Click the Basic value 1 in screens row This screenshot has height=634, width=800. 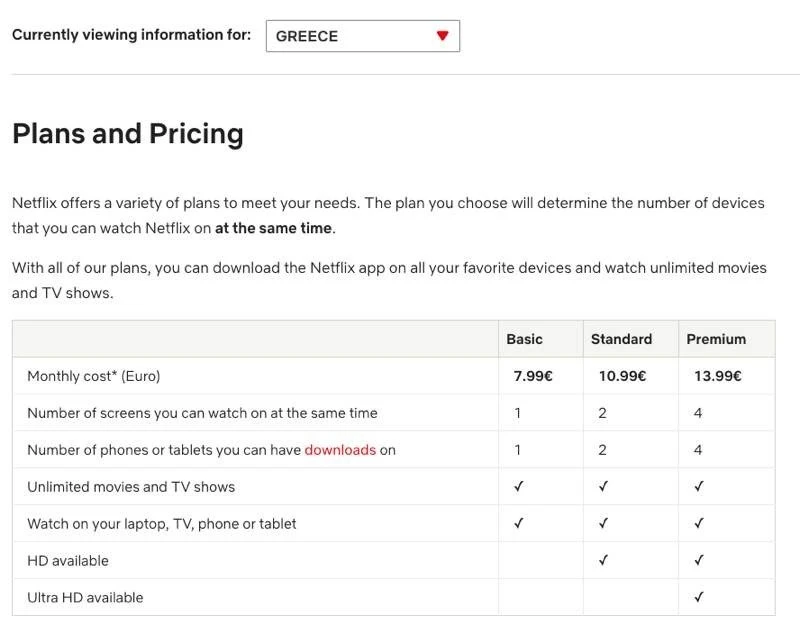click(x=518, y=413)
